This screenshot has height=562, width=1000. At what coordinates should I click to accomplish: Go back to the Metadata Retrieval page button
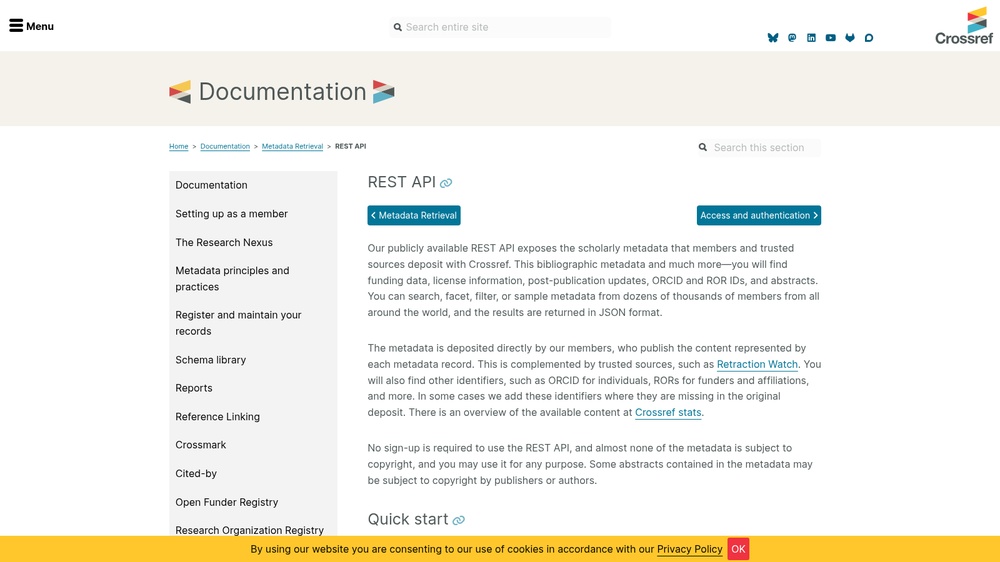414,216
